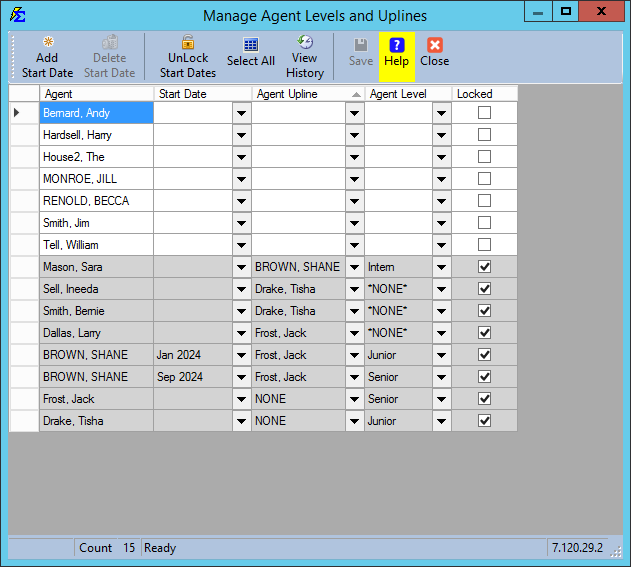Open Start Date dropdown for Jan 2024 row
Screen dimensions: 631x567
241,355
